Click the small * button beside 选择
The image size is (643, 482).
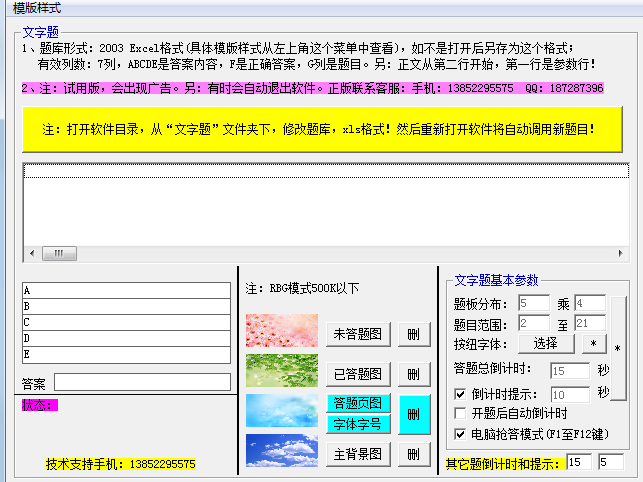tap(594, 343)
